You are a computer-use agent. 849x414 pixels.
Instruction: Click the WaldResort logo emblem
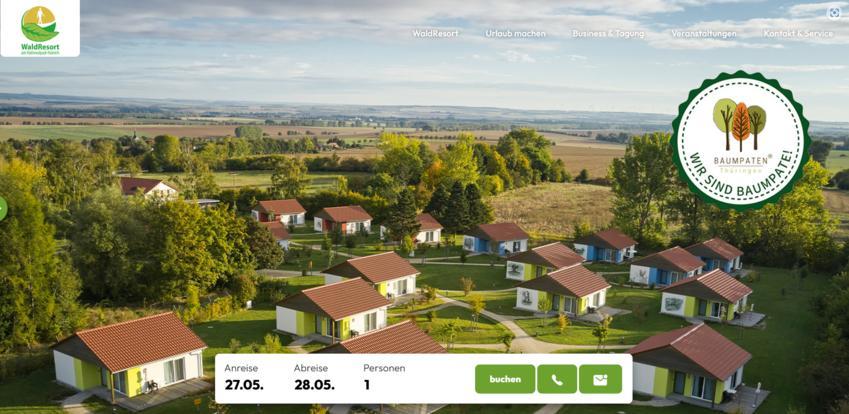40,24
